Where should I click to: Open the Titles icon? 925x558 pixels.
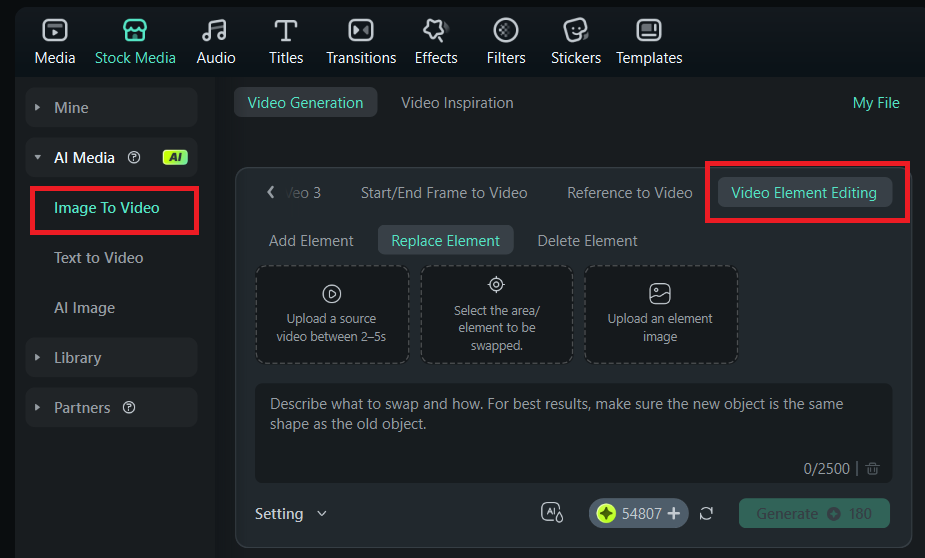point(286,31)
